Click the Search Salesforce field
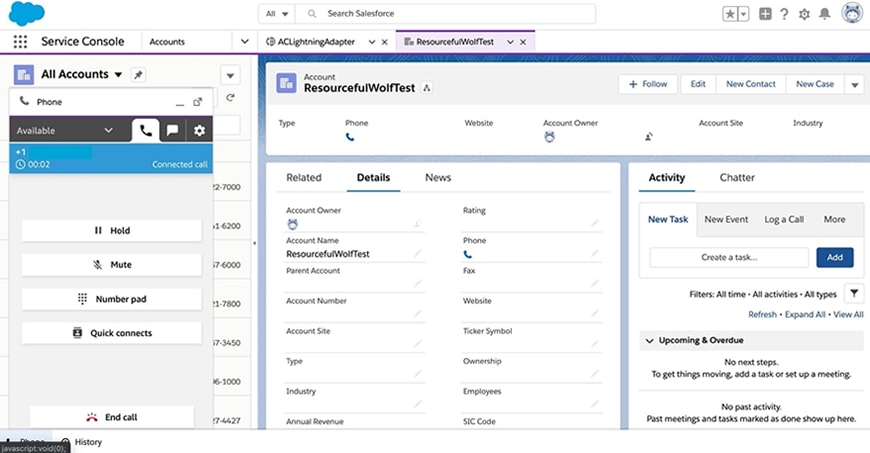This screenshot has height=453, width=870. click(446, 13)
